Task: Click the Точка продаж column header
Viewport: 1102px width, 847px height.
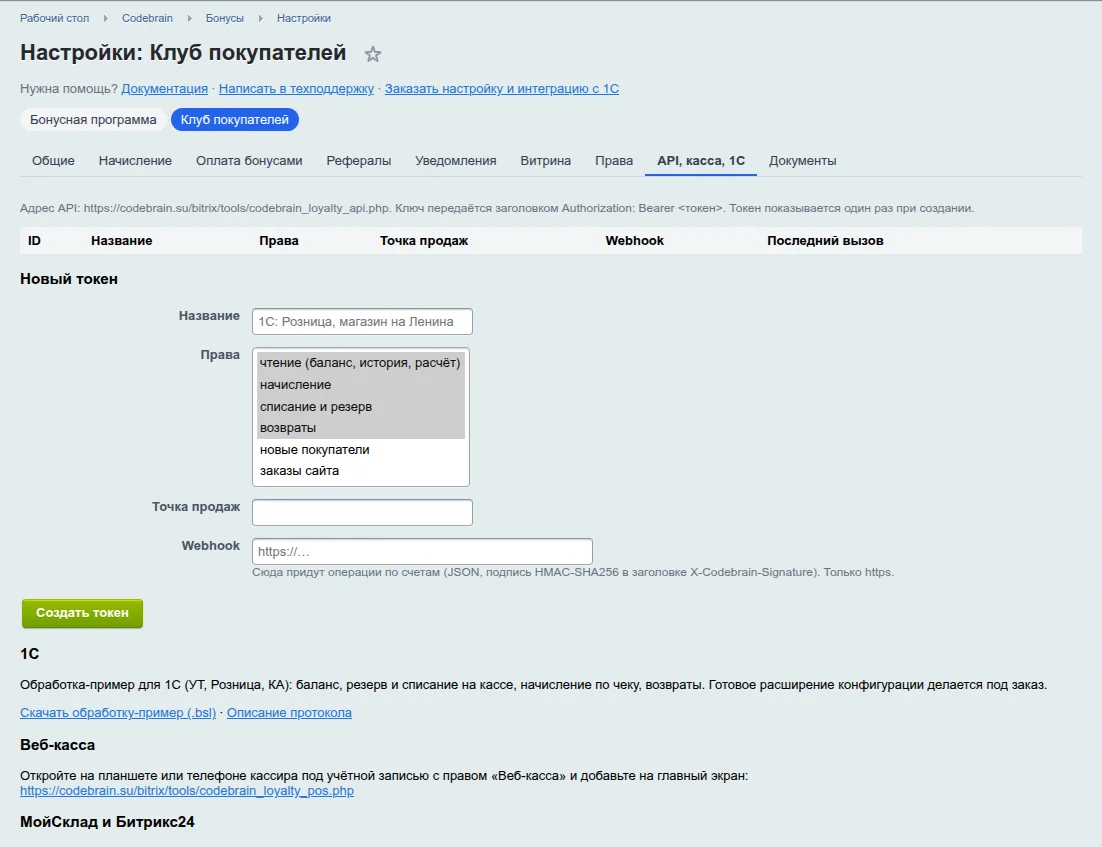Action: click(424, 240)
